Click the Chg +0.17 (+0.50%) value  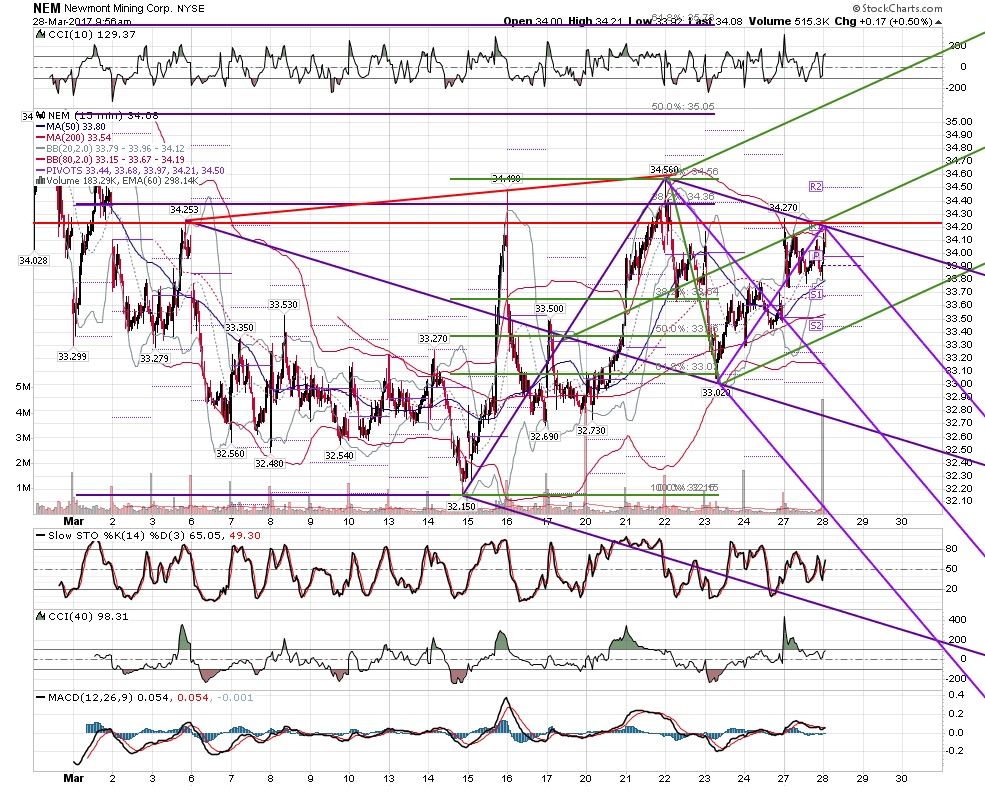coord(883,21)
